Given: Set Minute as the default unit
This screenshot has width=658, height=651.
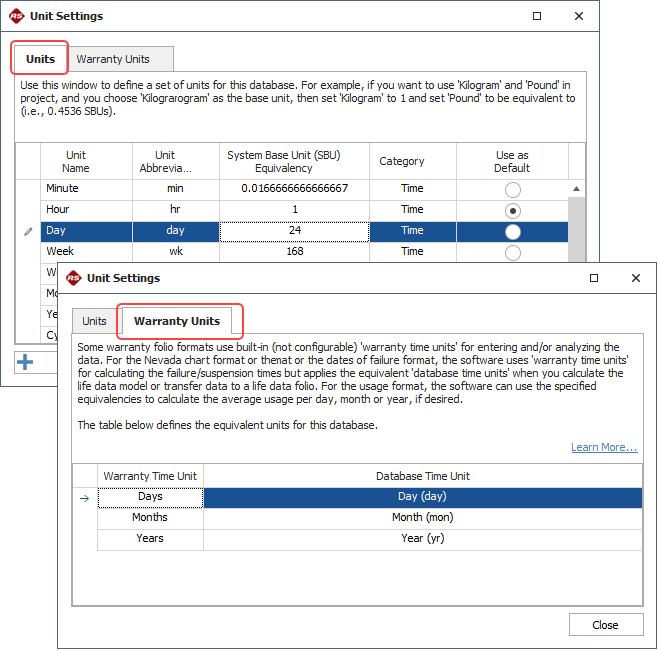Looking at the screenshot, I should [513, 189].
